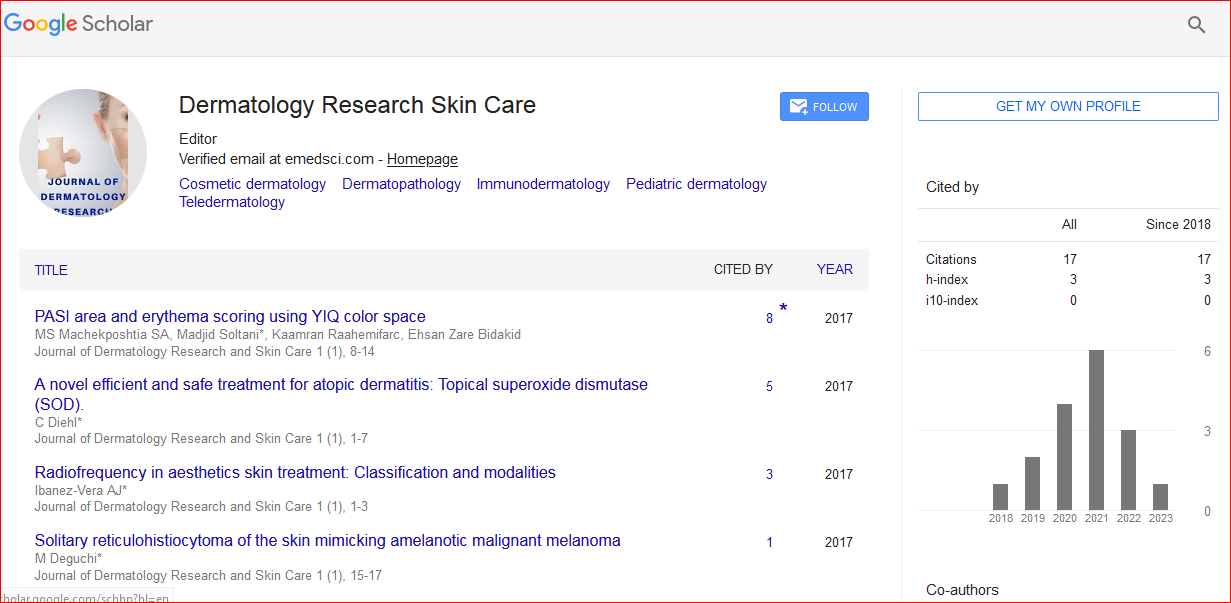View the 8 citations for PASI article
The width and height of the screenshot is (1231, 603).
pos(769,319)
